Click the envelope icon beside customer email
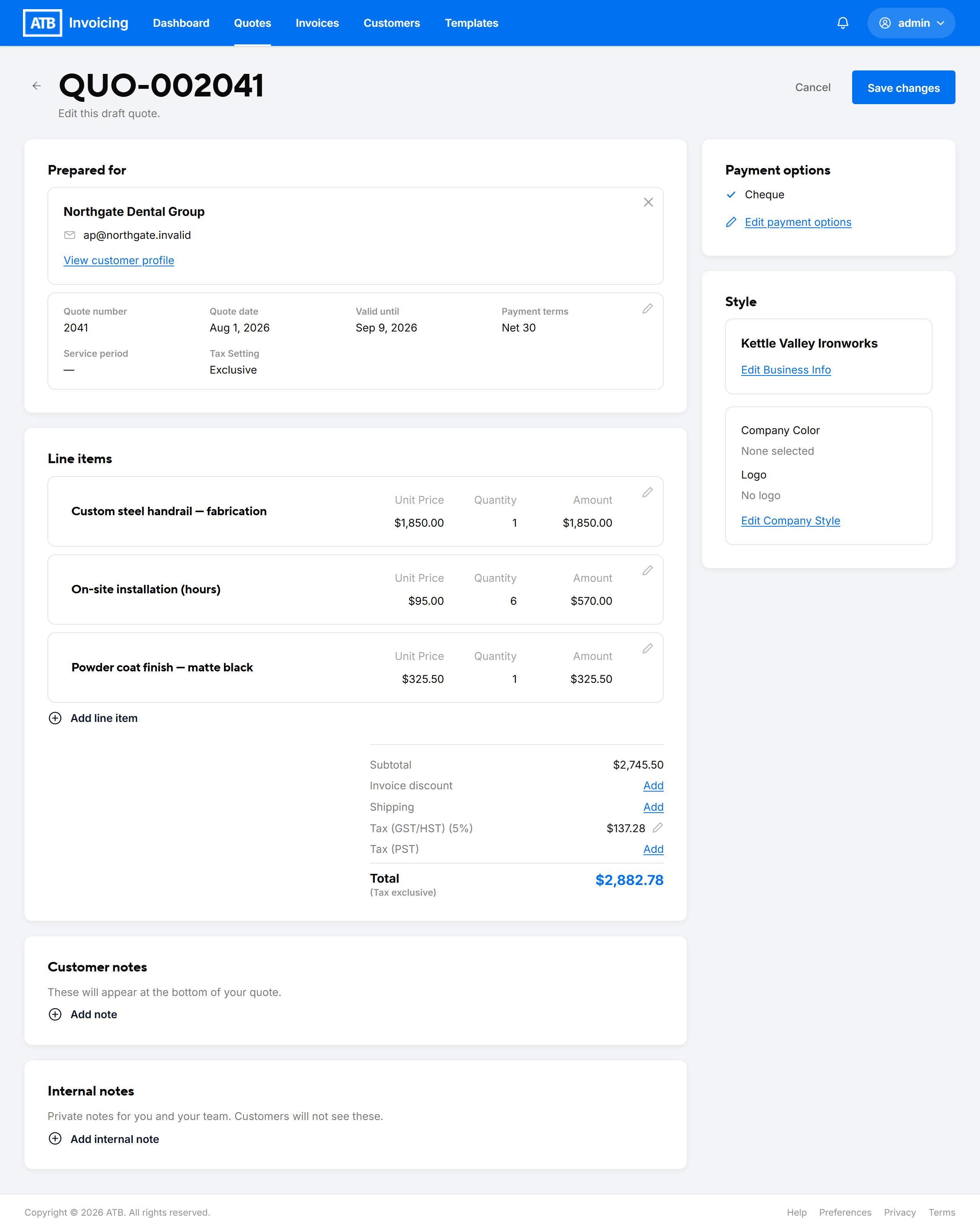Image resolution: width=980 pixels, height=1231 pixels. 70,235
